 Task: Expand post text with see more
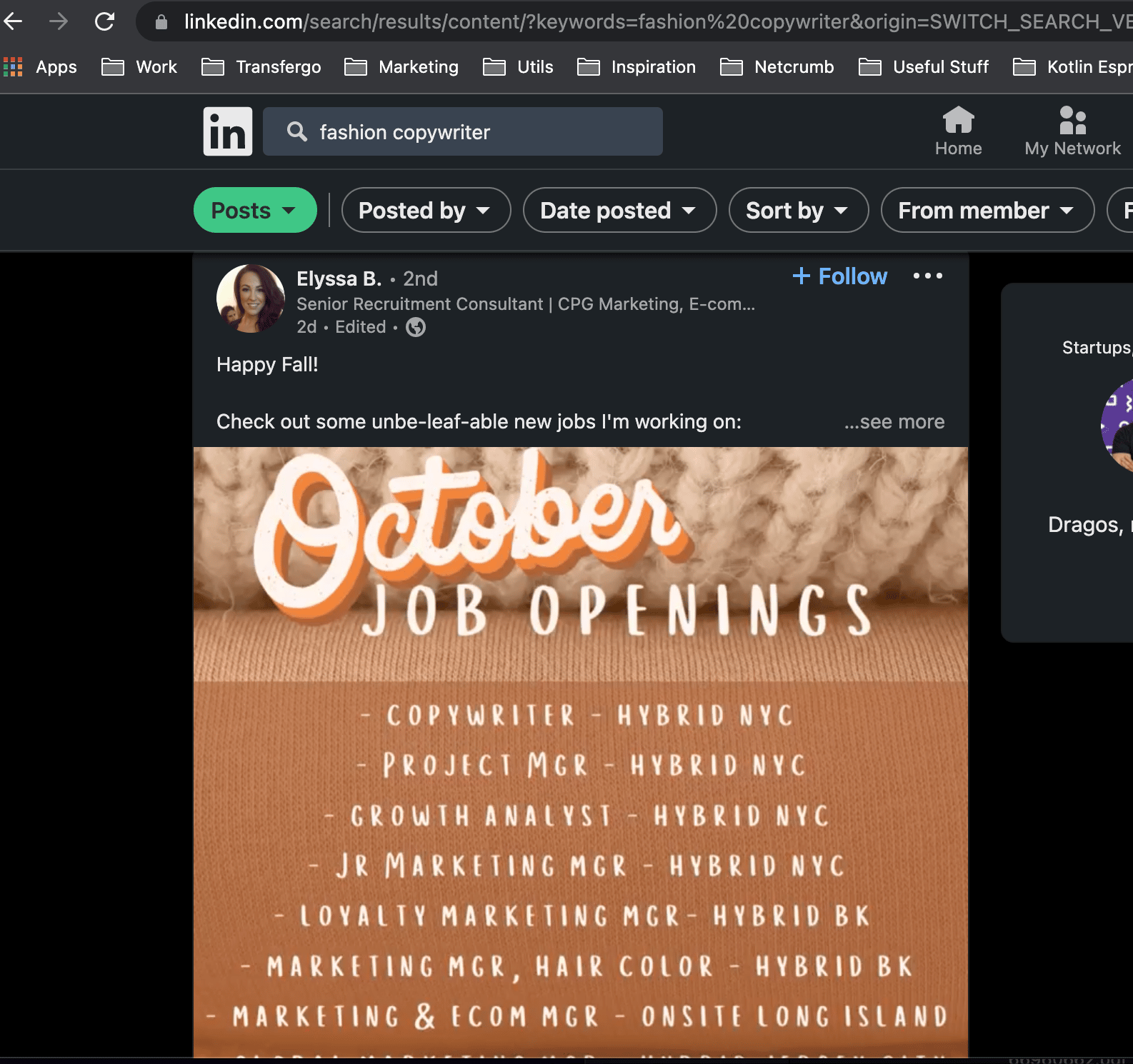point(894,422)
